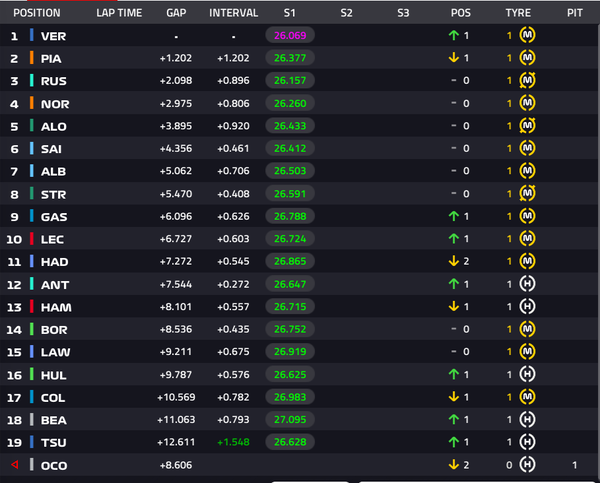Click OCO's hard tyre icon
The width and height of the screenshot is (600, 483).
[527, 465]
